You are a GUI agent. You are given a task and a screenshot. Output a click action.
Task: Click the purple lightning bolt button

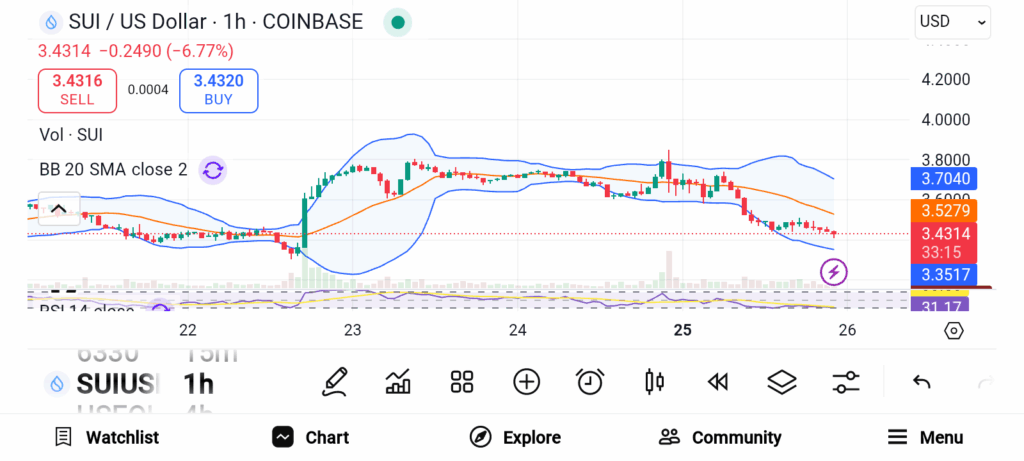tap(834, 271)
